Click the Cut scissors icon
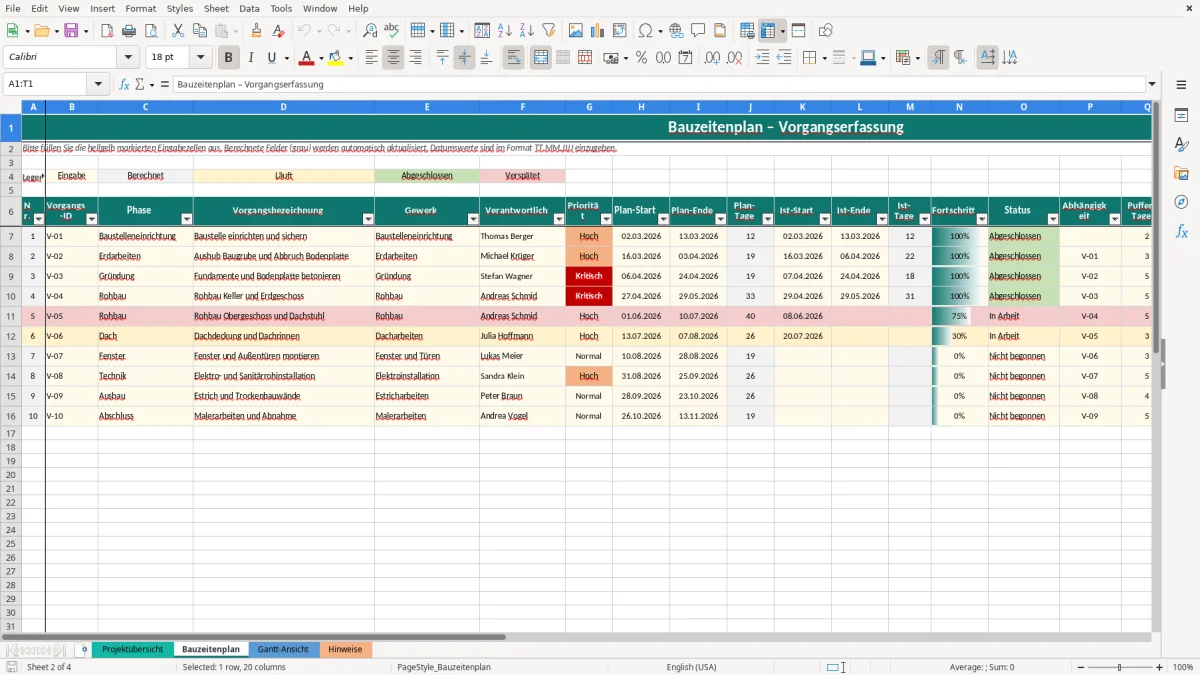This screenshot has height=675, width=1200. coord(178,31)
